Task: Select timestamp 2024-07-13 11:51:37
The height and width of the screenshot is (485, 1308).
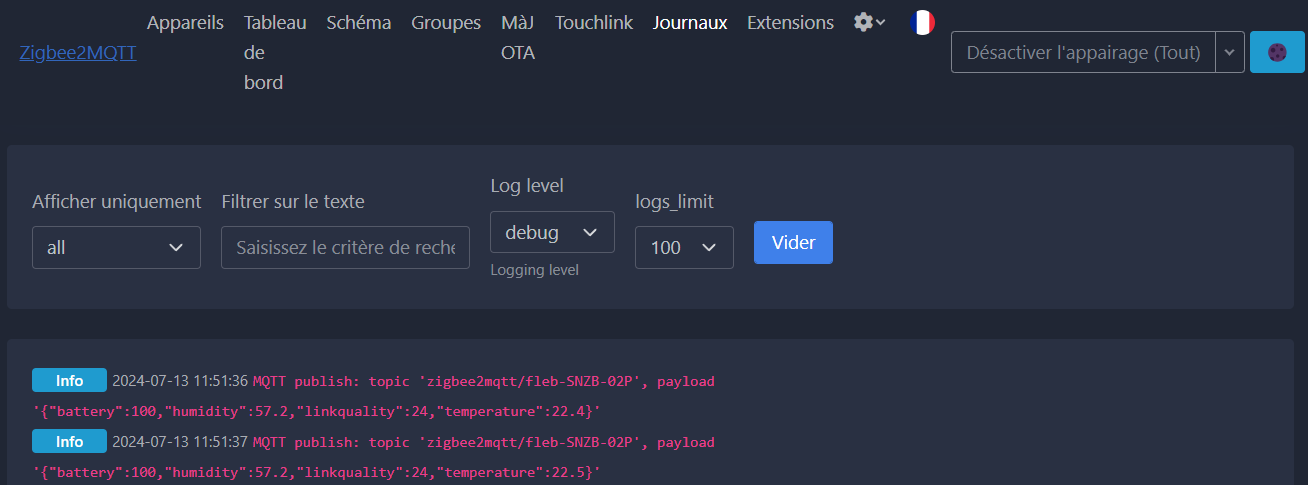Action: pyautogui.click(x=180, y=441)
